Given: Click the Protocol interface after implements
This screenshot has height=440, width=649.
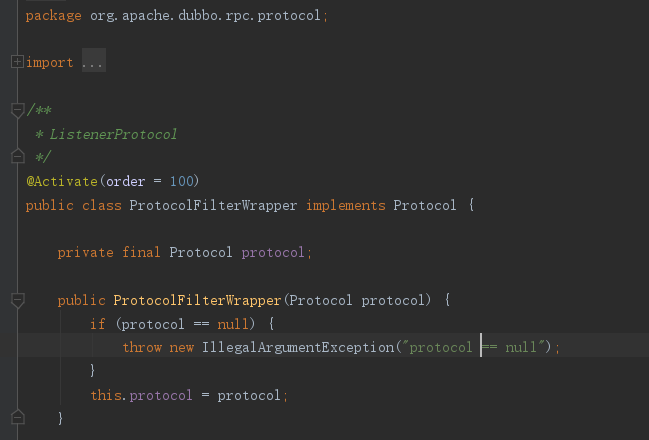Looking at the screenshot, I should pos(425,205).
